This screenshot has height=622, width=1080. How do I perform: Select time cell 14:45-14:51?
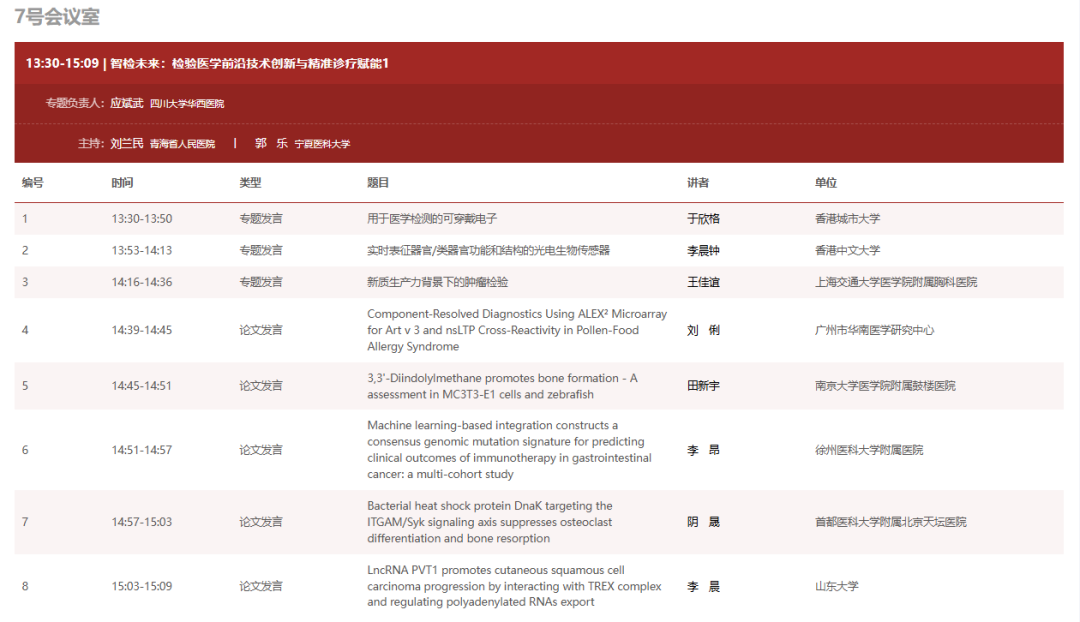142,386
